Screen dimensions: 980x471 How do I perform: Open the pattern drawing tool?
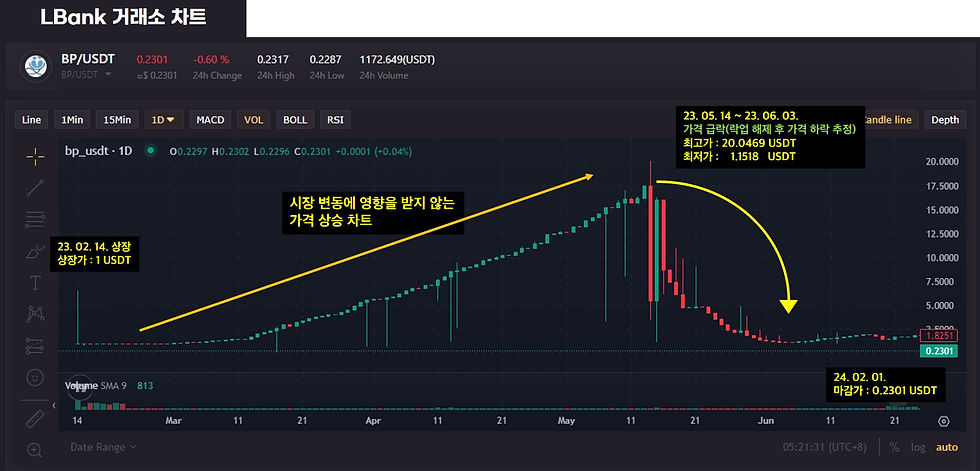pos(35,314)
